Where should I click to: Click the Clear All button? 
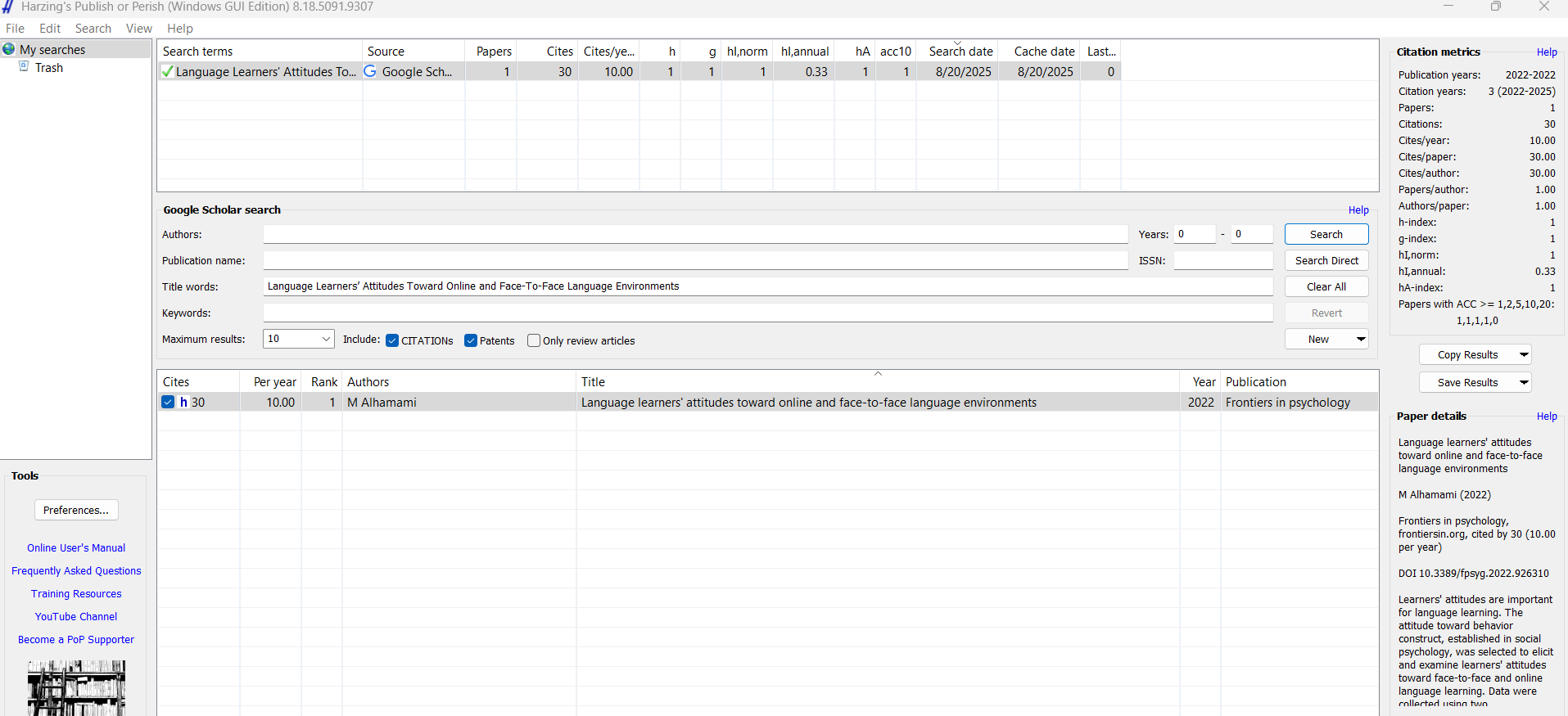coord(1326,286)
